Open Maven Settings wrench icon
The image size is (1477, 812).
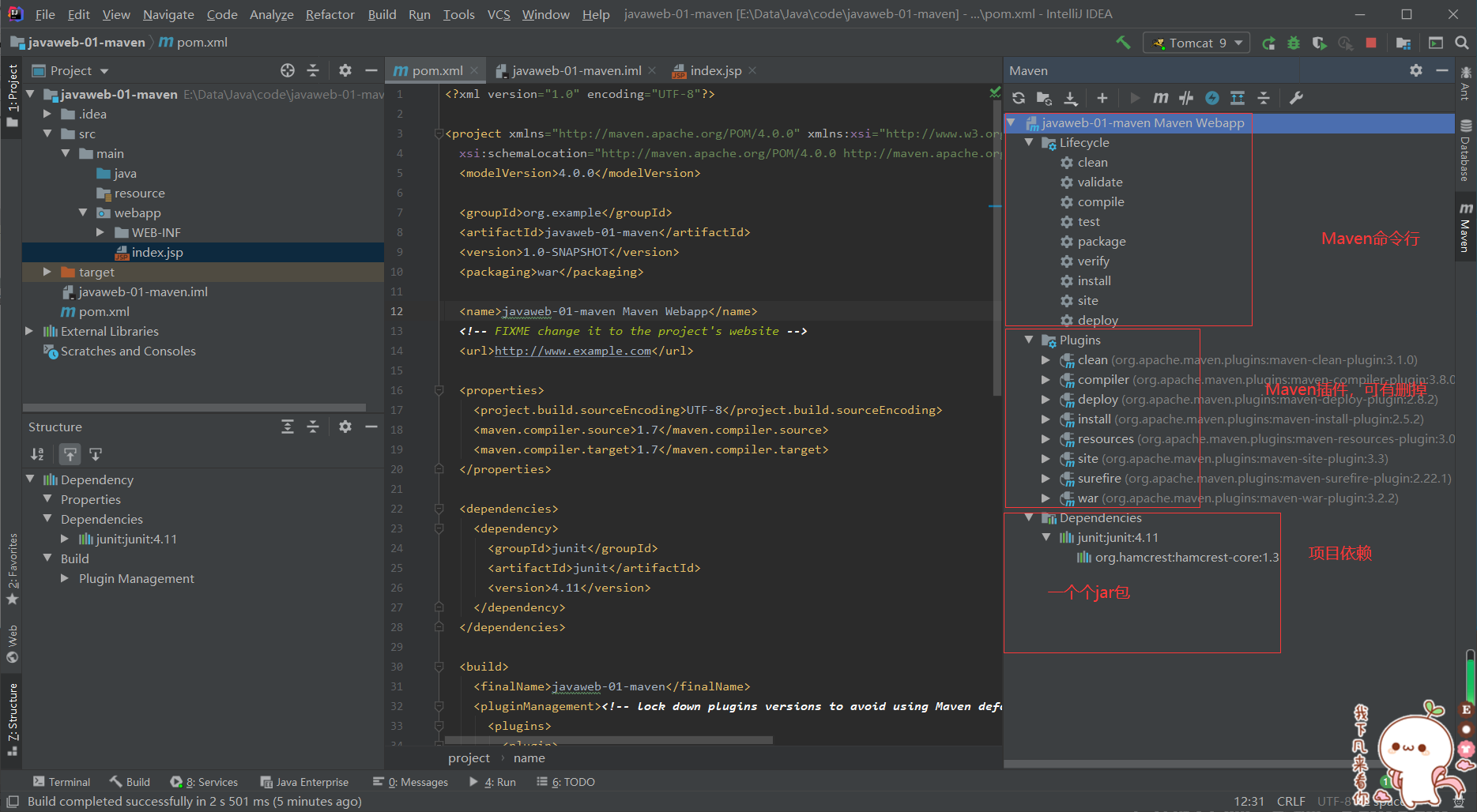[1296, 98]
